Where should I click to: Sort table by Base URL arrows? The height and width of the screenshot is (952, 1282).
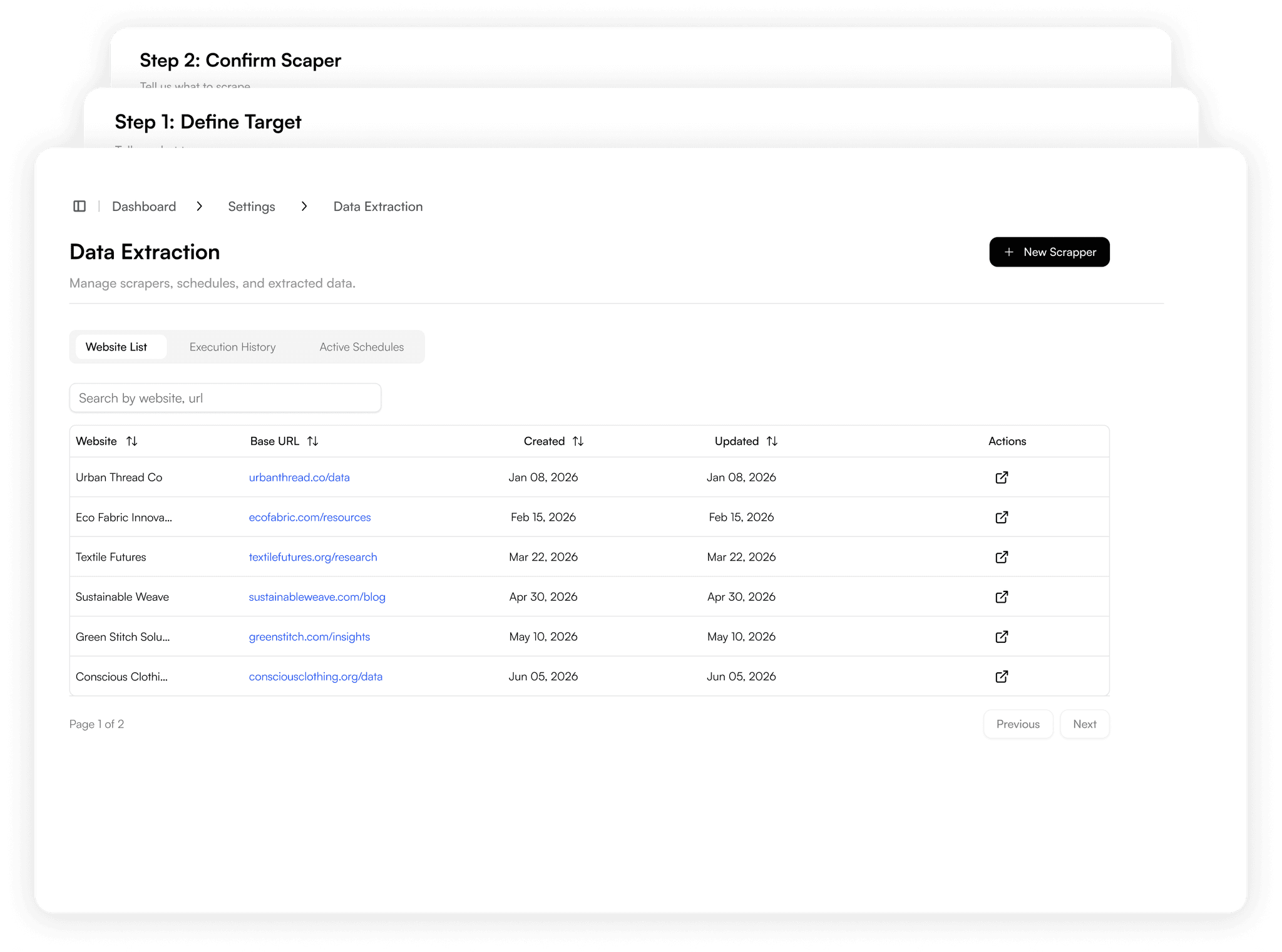312,441
